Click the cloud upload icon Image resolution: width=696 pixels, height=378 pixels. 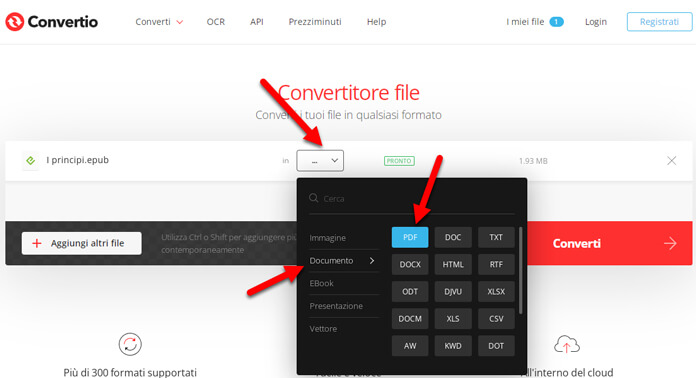click(x=567, y=344)
